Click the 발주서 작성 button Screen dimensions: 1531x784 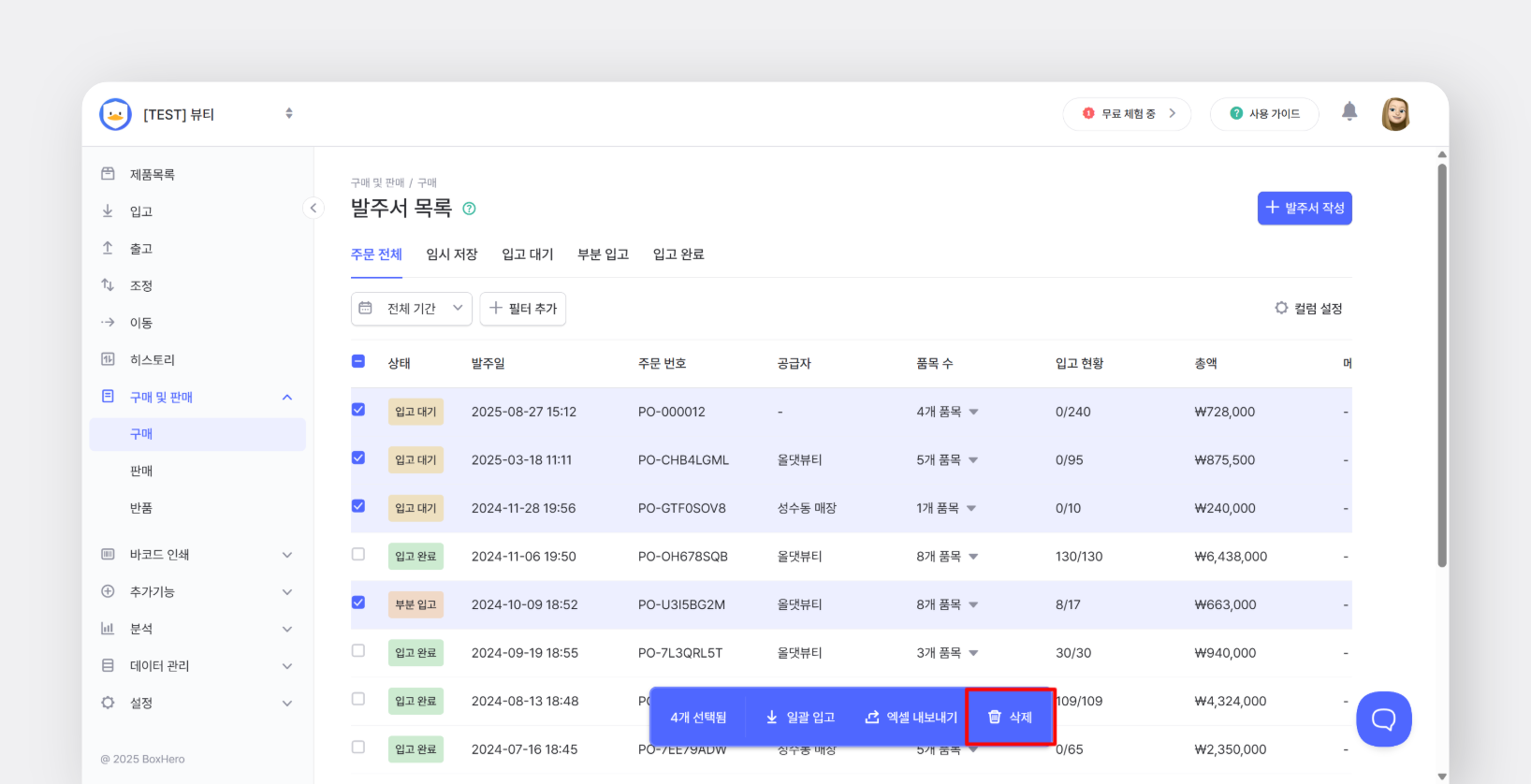(1305, 208)
